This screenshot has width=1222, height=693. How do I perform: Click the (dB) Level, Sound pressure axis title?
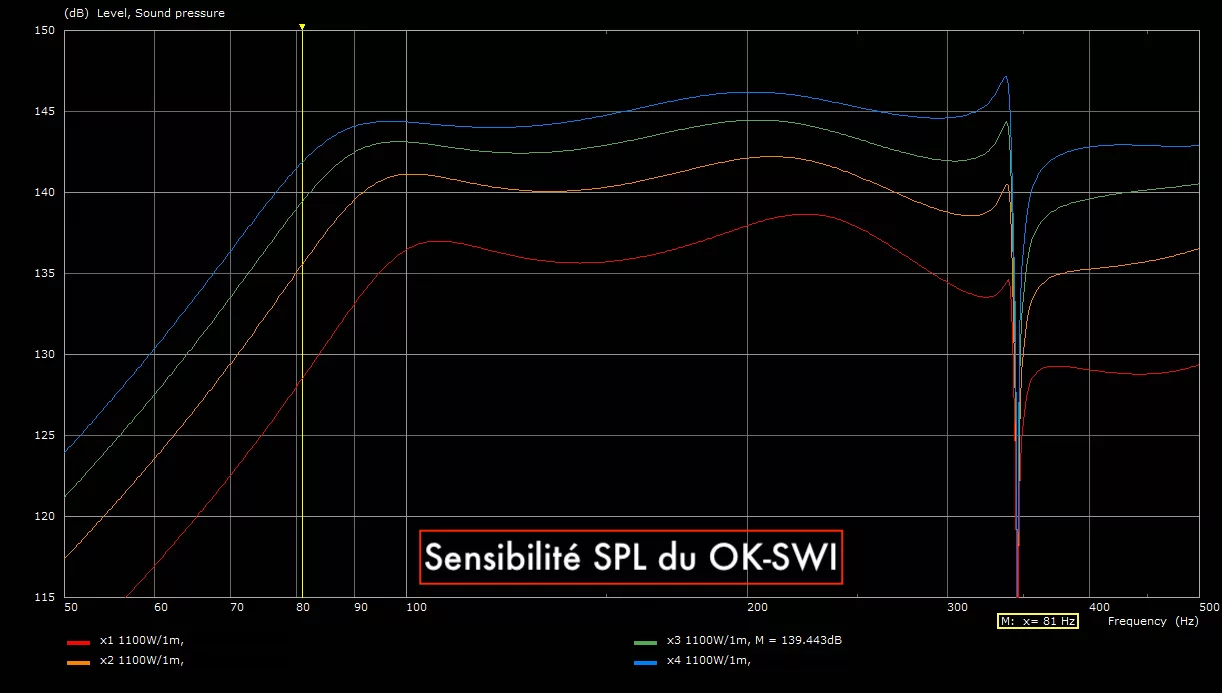[x=144, y=13]
